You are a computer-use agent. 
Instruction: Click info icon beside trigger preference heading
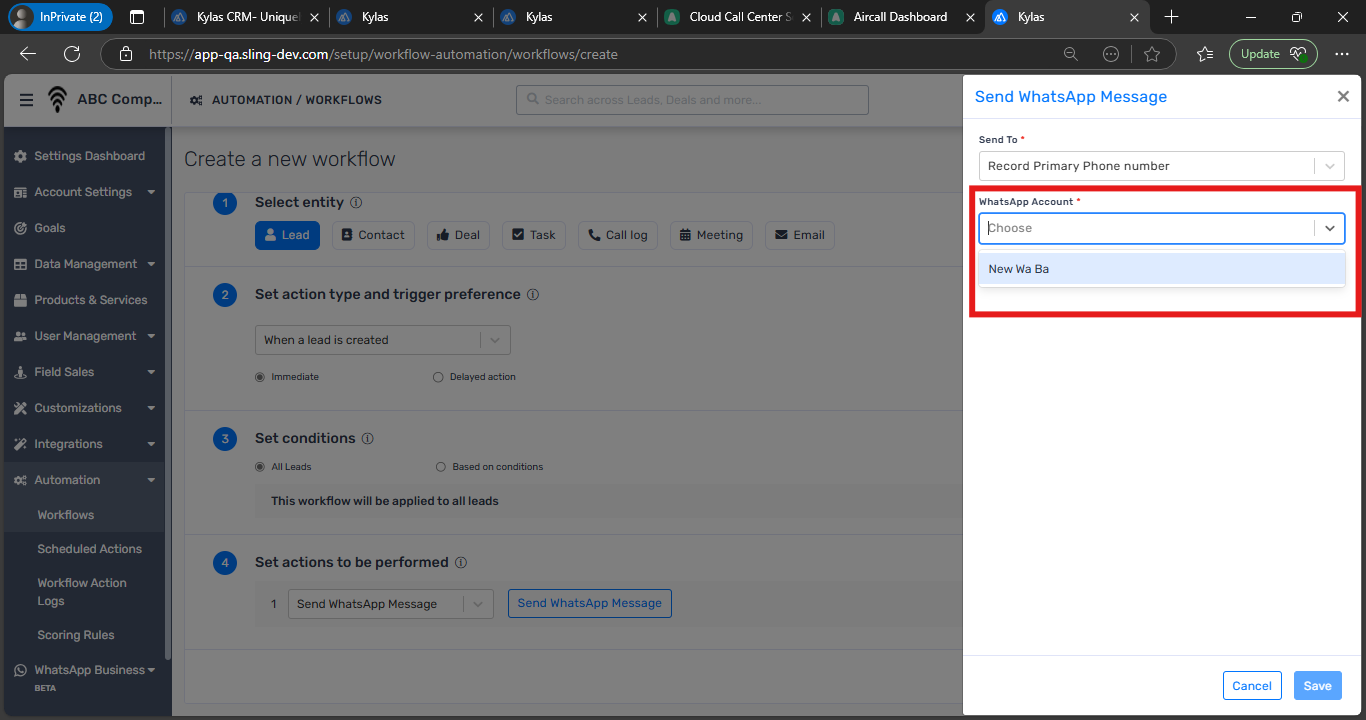[x=533, y=295]
